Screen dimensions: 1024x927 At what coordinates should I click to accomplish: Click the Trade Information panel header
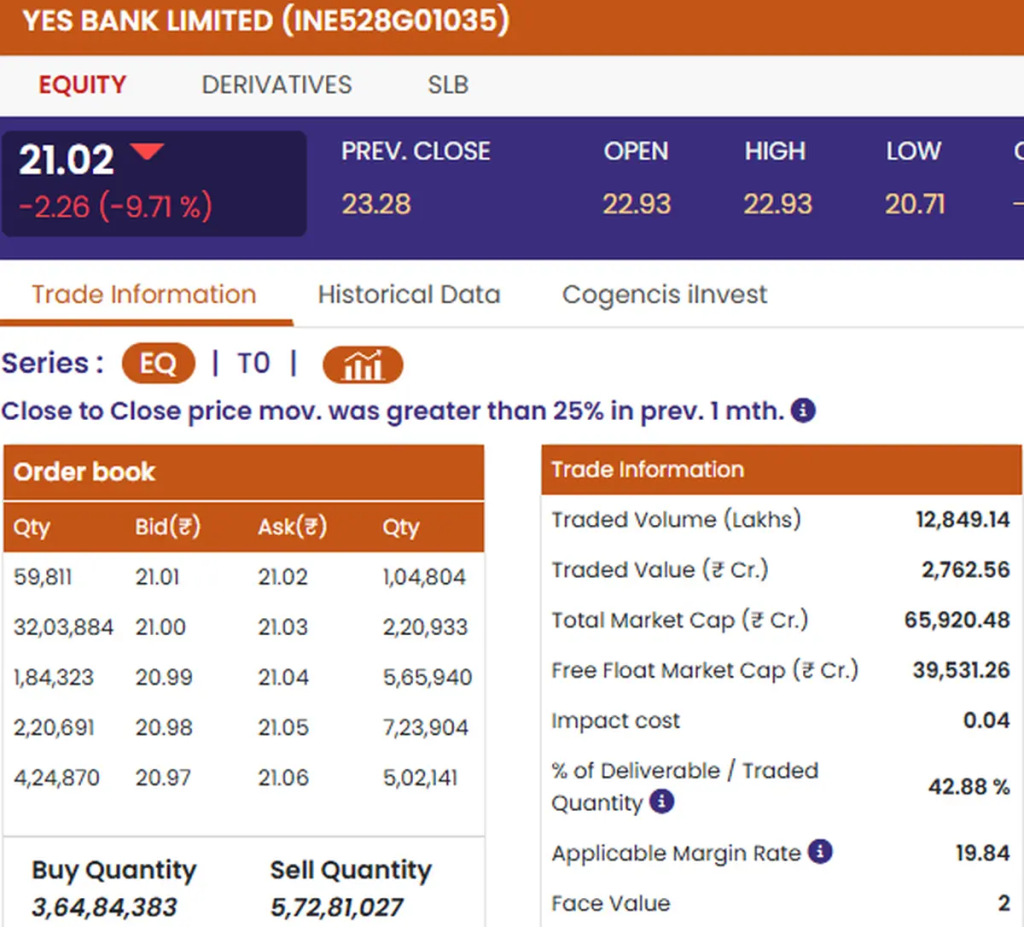click(x=781, y=470)
